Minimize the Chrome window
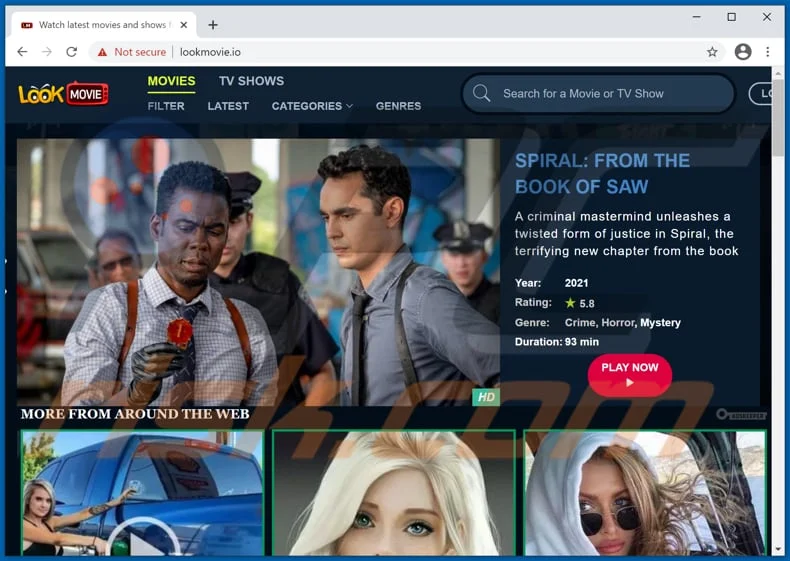The width and height of the screenshot is (790, 561). click(697, 17)
